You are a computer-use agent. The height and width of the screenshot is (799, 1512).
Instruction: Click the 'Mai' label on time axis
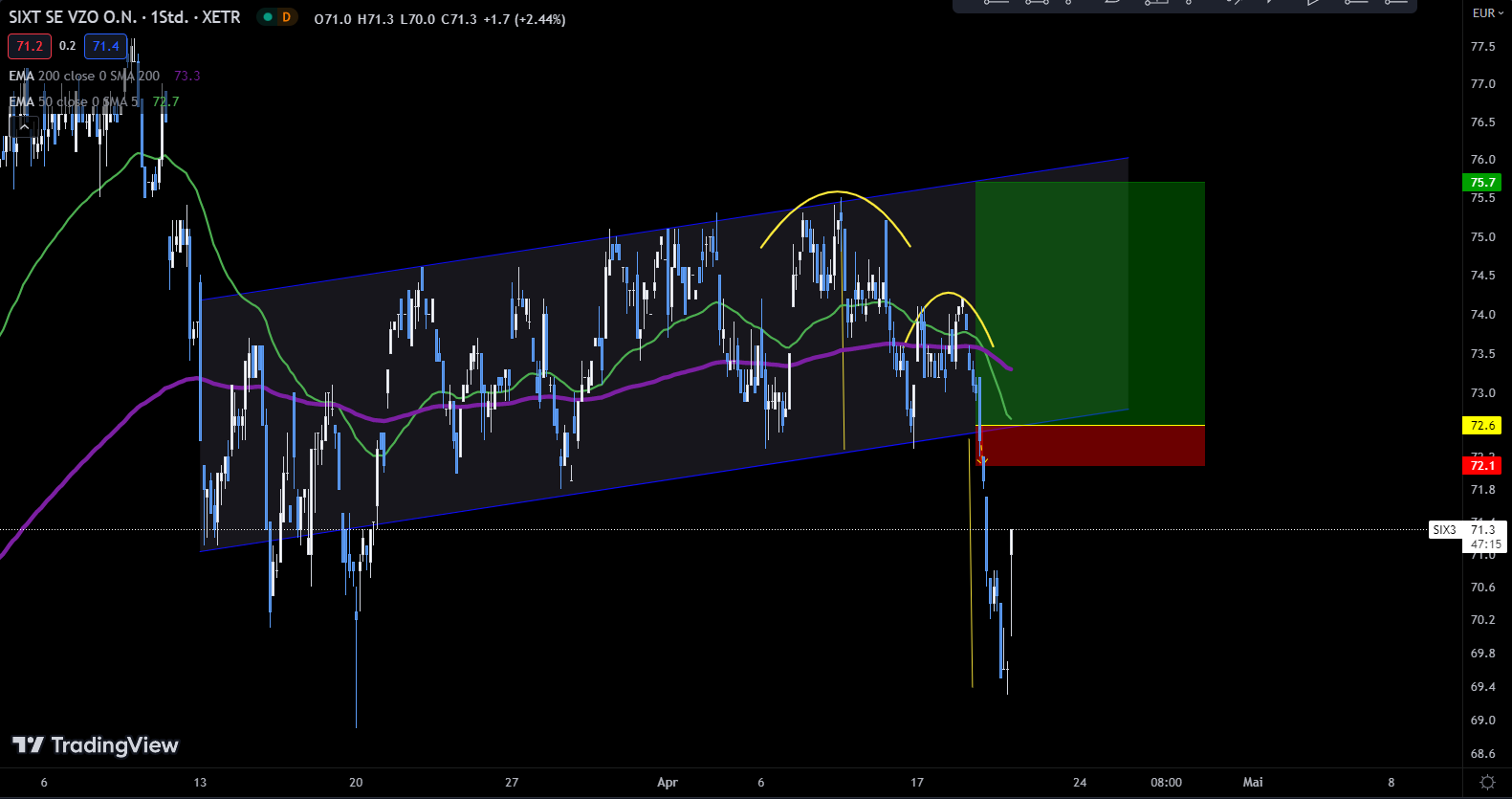pyautogui.click(x=1253, y=783)
